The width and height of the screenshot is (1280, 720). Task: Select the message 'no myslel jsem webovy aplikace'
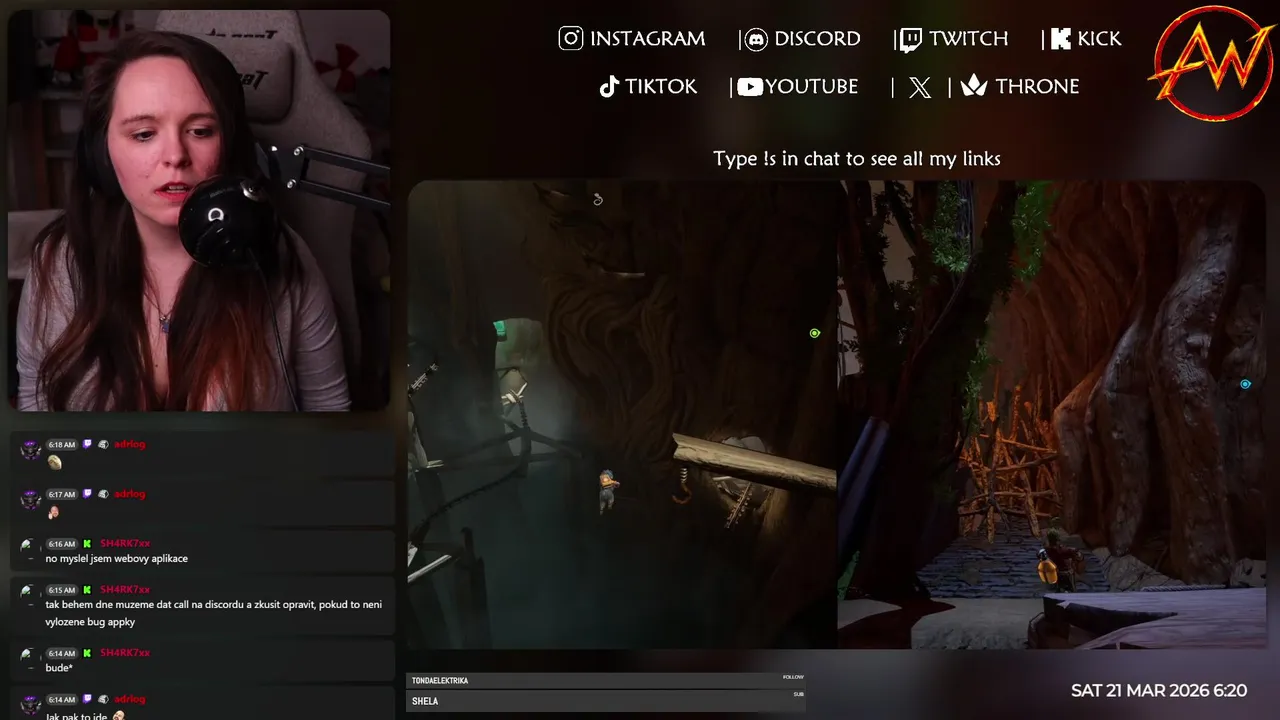[x=117, y=559]
